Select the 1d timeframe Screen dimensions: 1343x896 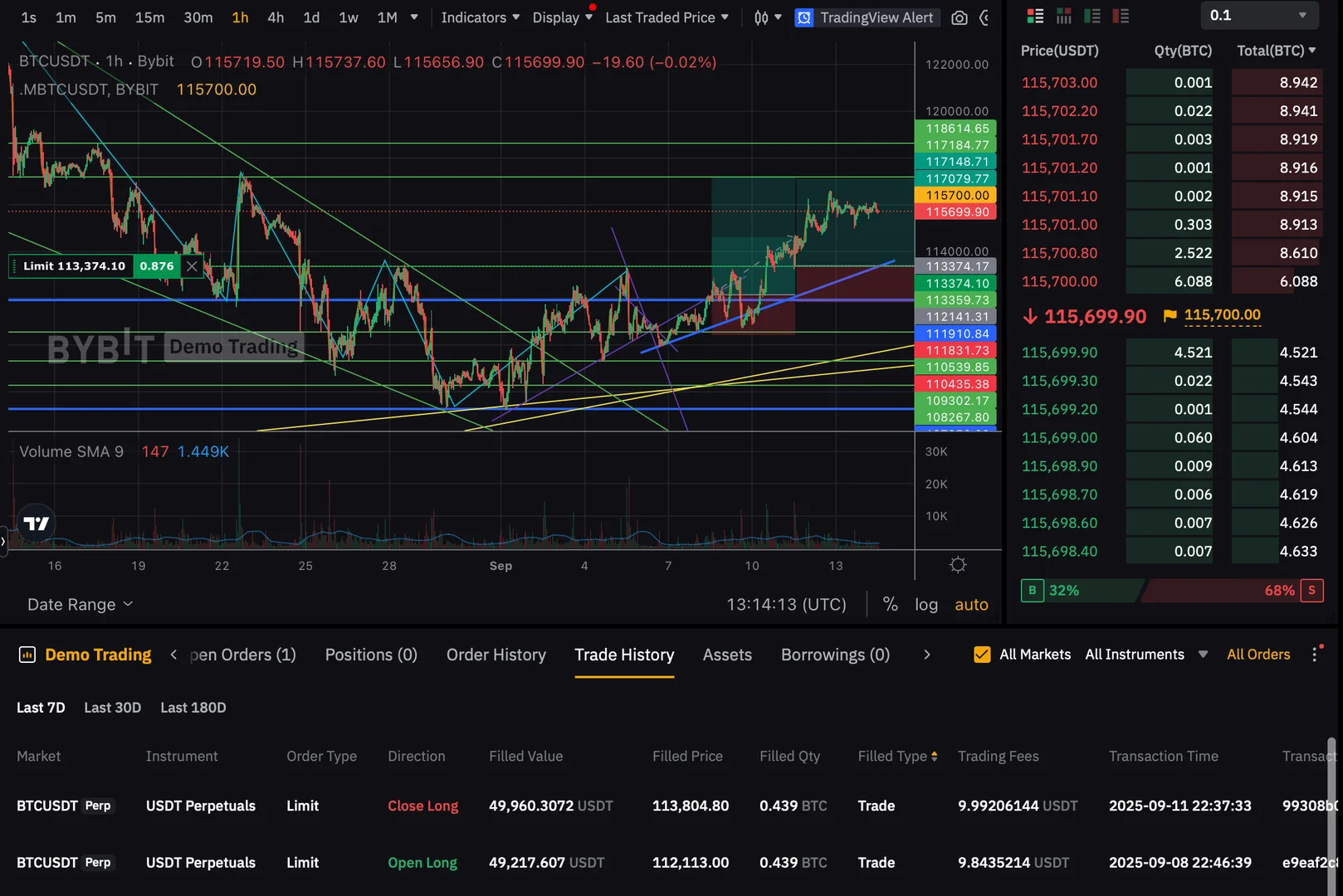click(311, 17)
